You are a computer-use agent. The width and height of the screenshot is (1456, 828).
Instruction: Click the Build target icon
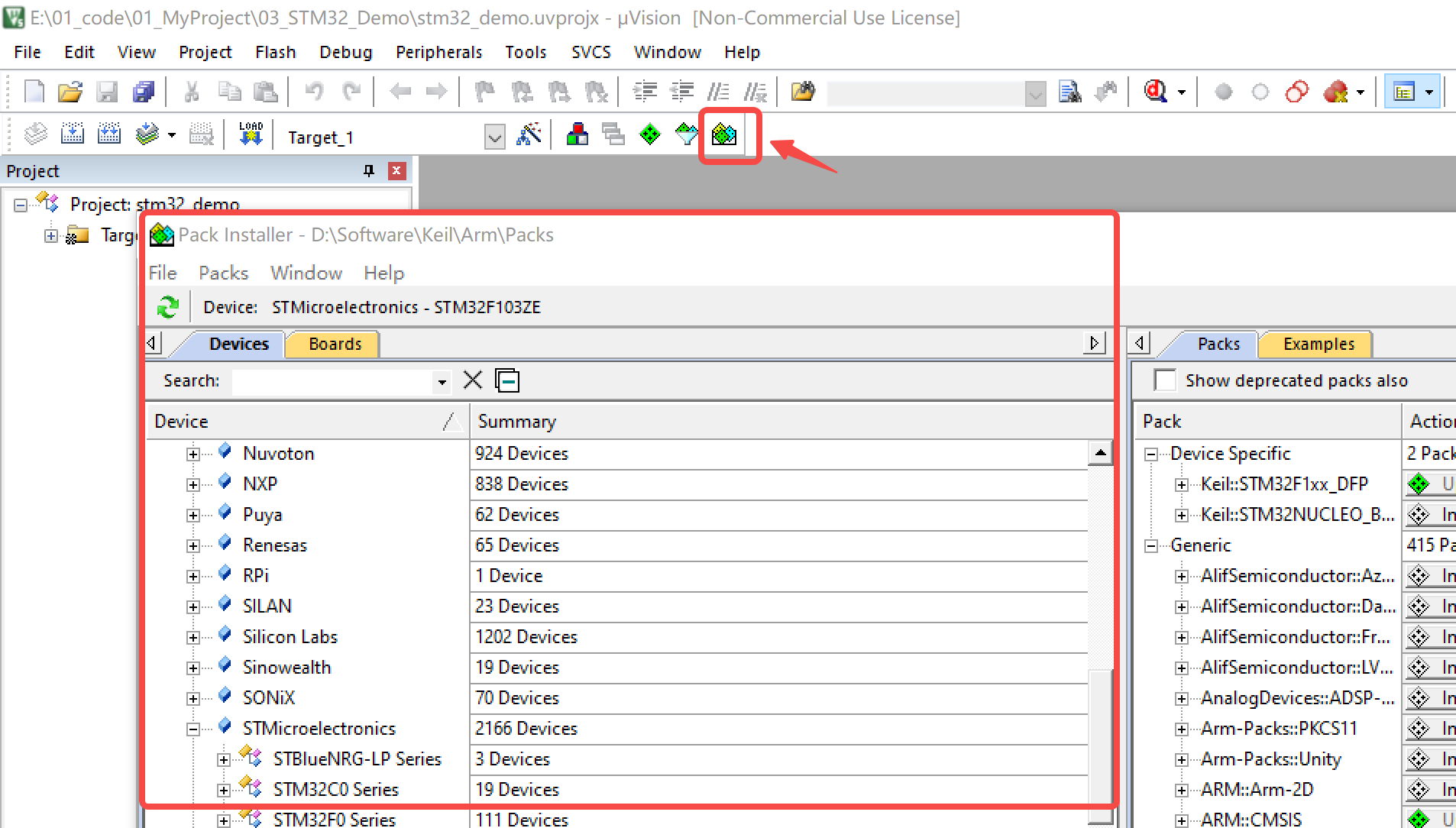click(73, 134)
